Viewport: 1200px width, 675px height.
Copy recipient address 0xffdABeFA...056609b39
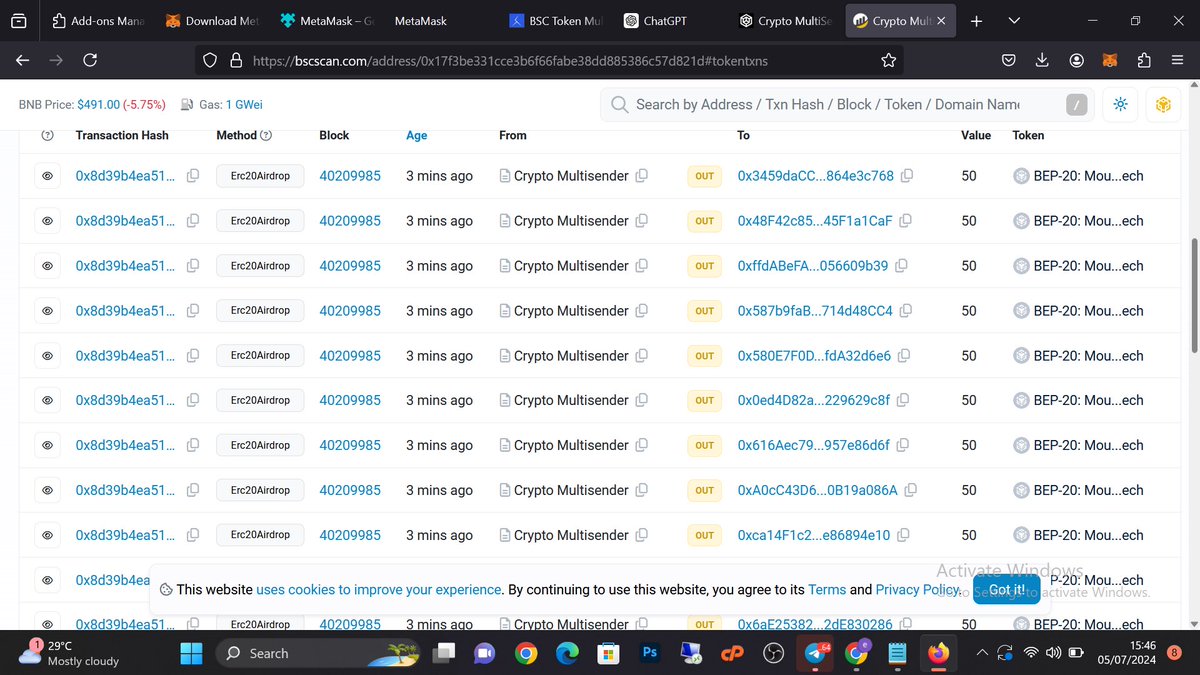(x=901, y=266)
